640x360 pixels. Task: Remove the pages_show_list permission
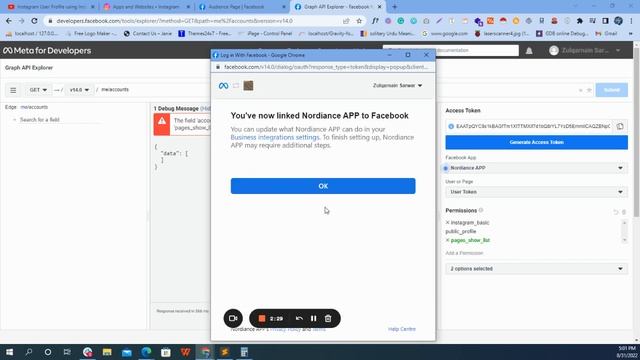[x=447, y=240]
